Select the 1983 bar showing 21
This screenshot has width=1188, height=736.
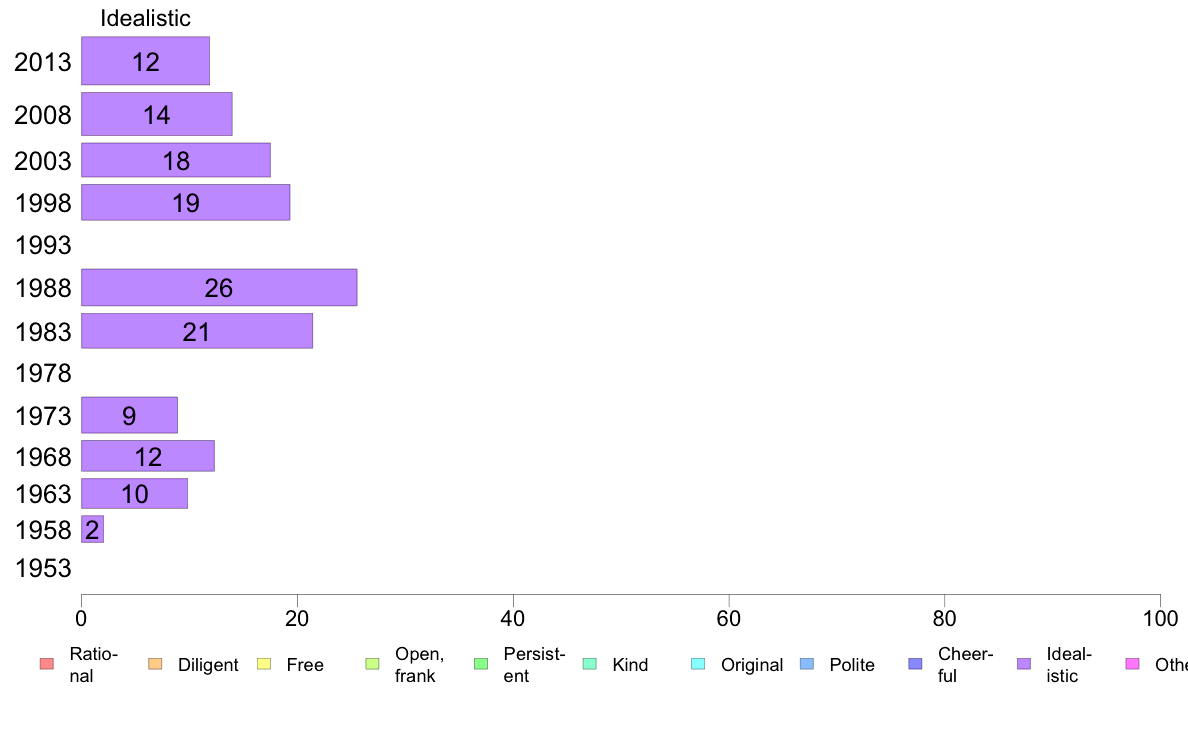197,331
